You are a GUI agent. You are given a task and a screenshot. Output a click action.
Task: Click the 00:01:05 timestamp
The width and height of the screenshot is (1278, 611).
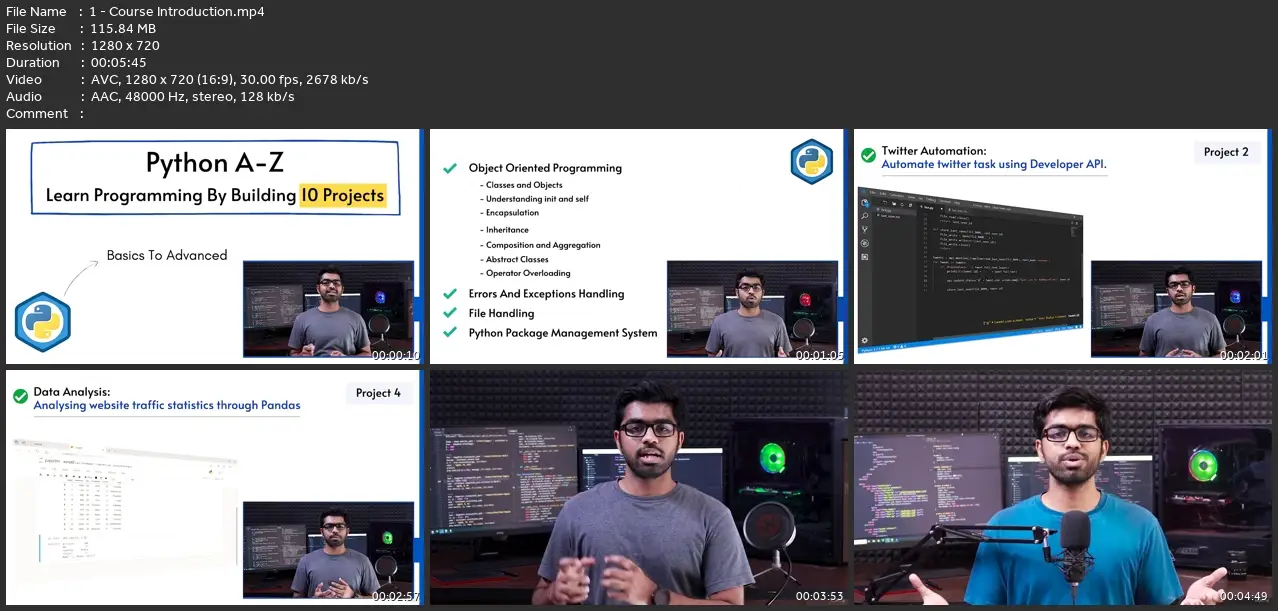pyautogui.click(x=819, y=355)
